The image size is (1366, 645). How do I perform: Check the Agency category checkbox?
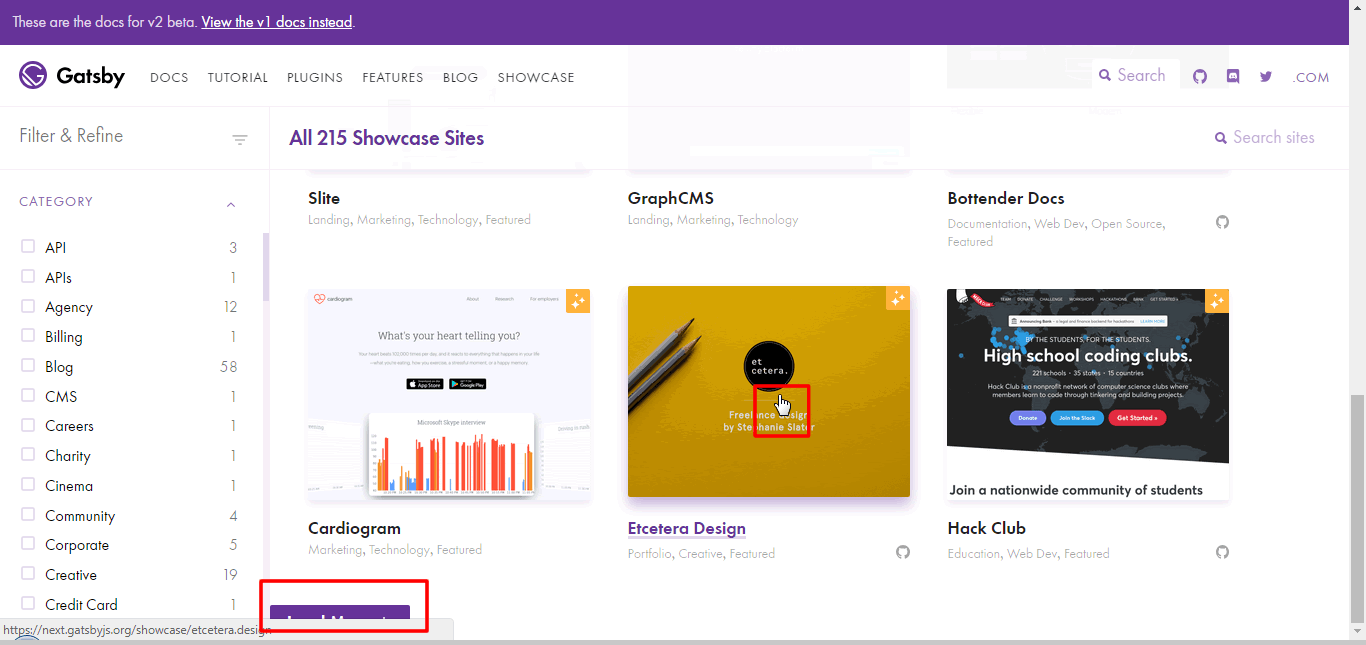click(x=28, y=306)
